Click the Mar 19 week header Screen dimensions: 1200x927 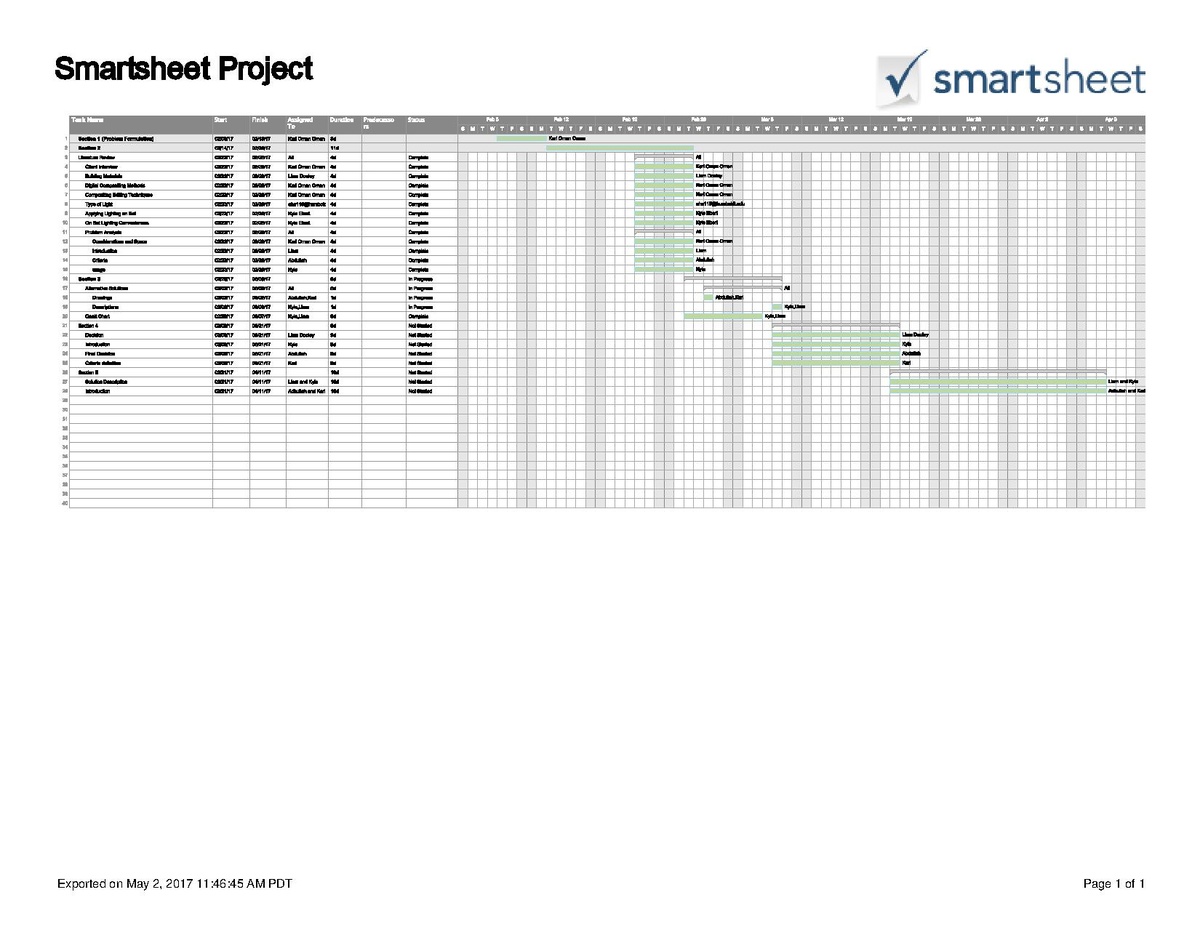[x=904, y=119]
